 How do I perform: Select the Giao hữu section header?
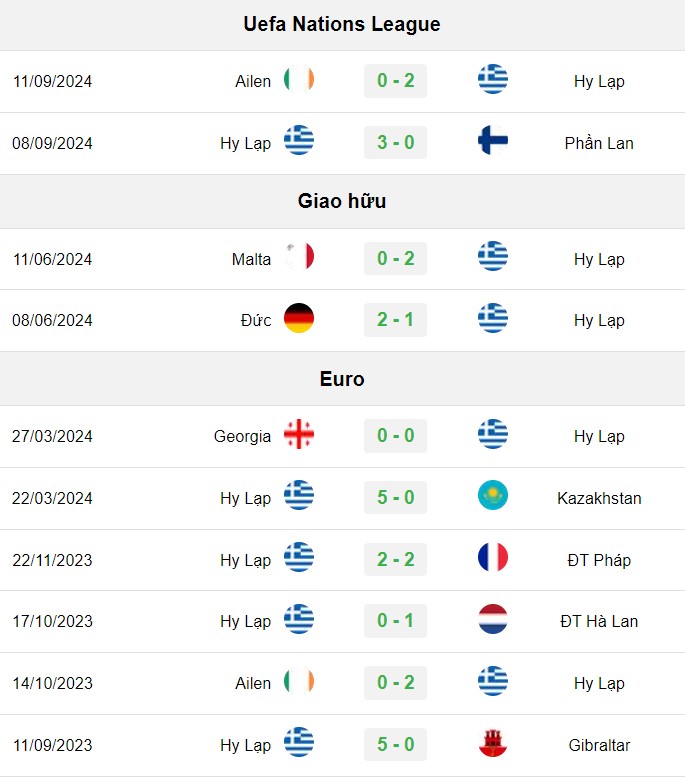(x=342, y=201)
